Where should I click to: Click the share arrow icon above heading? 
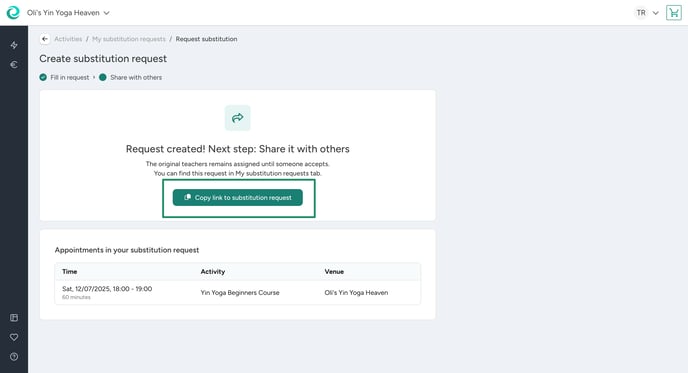(238, 118)
